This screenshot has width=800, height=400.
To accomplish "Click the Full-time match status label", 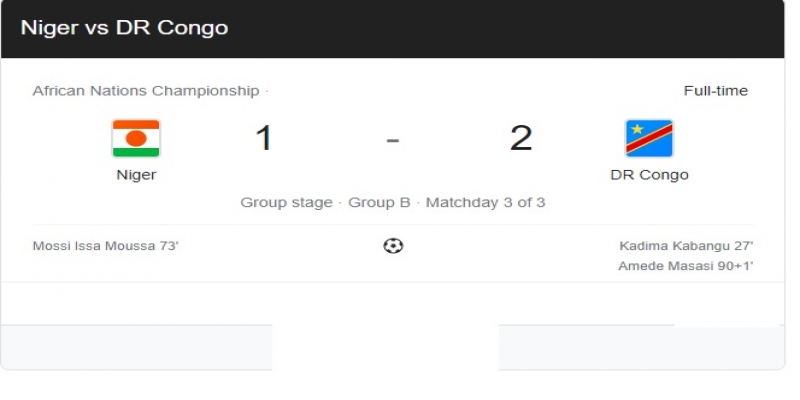I will coord(715,91).
